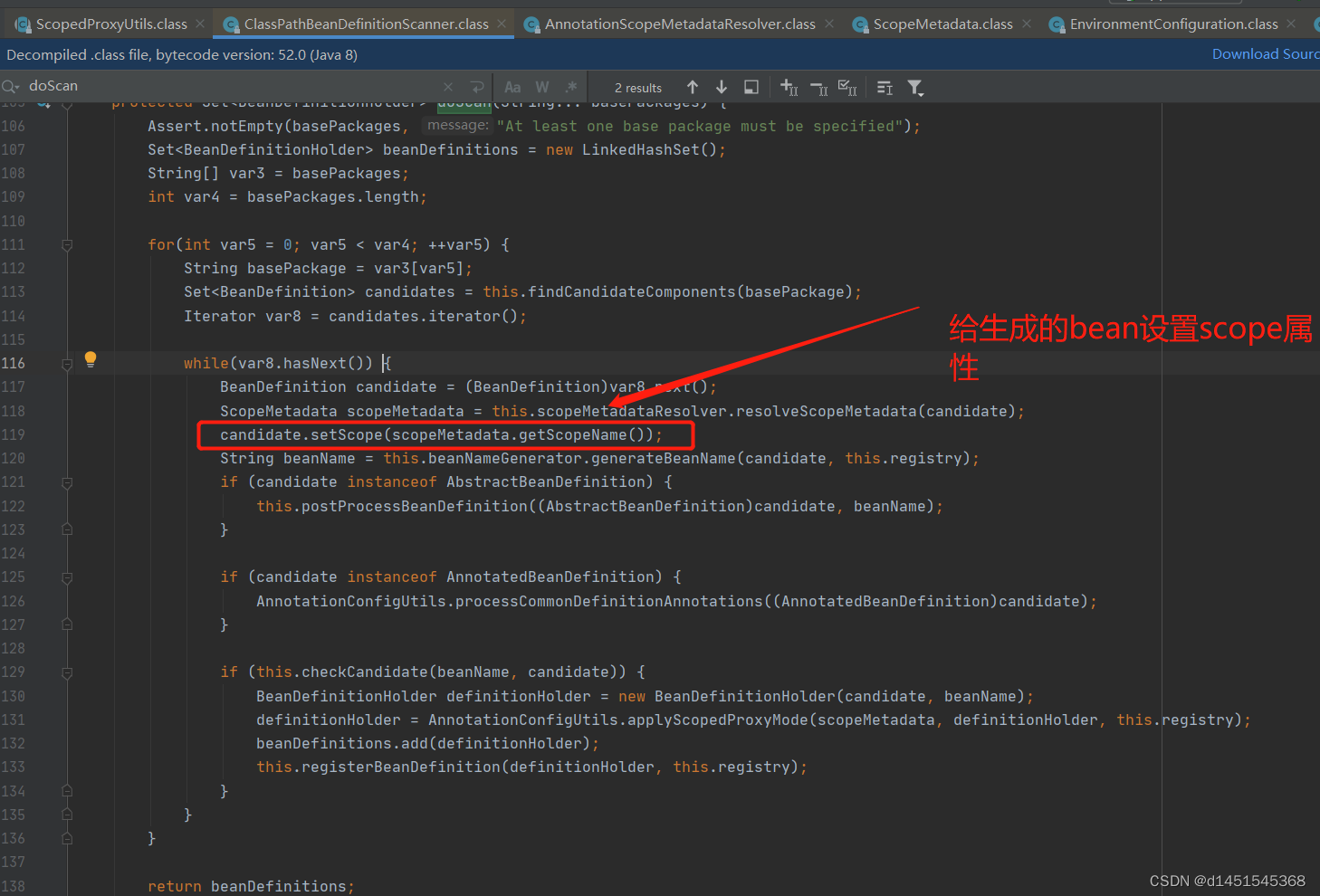Add selection for next occurrence icon

pos(789,87)
